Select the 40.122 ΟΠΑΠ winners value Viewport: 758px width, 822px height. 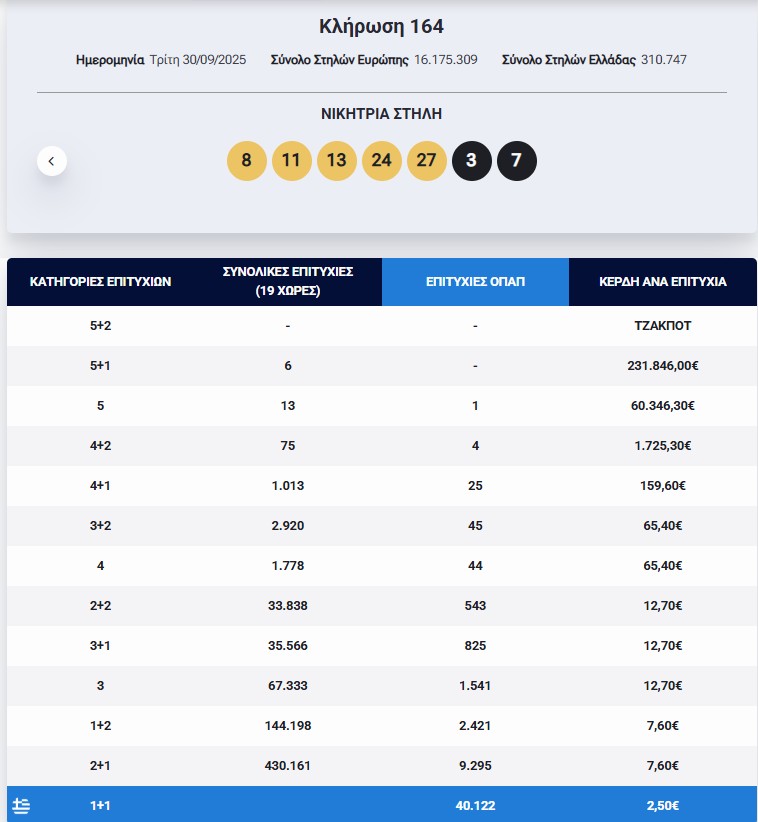pos(475,805)
